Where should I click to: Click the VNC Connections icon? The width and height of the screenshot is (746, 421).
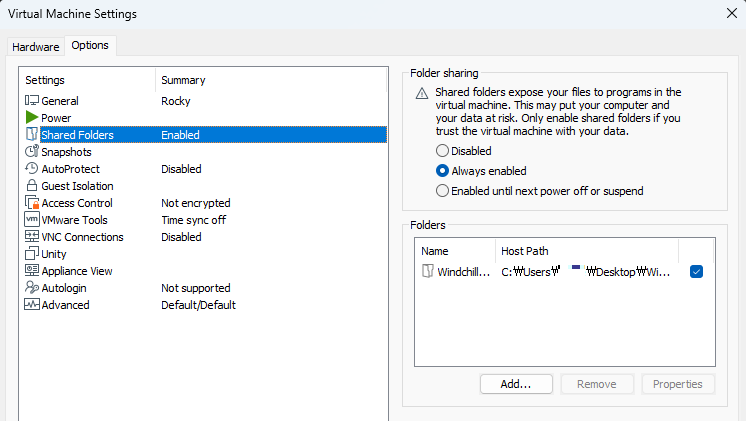(32, 236)
